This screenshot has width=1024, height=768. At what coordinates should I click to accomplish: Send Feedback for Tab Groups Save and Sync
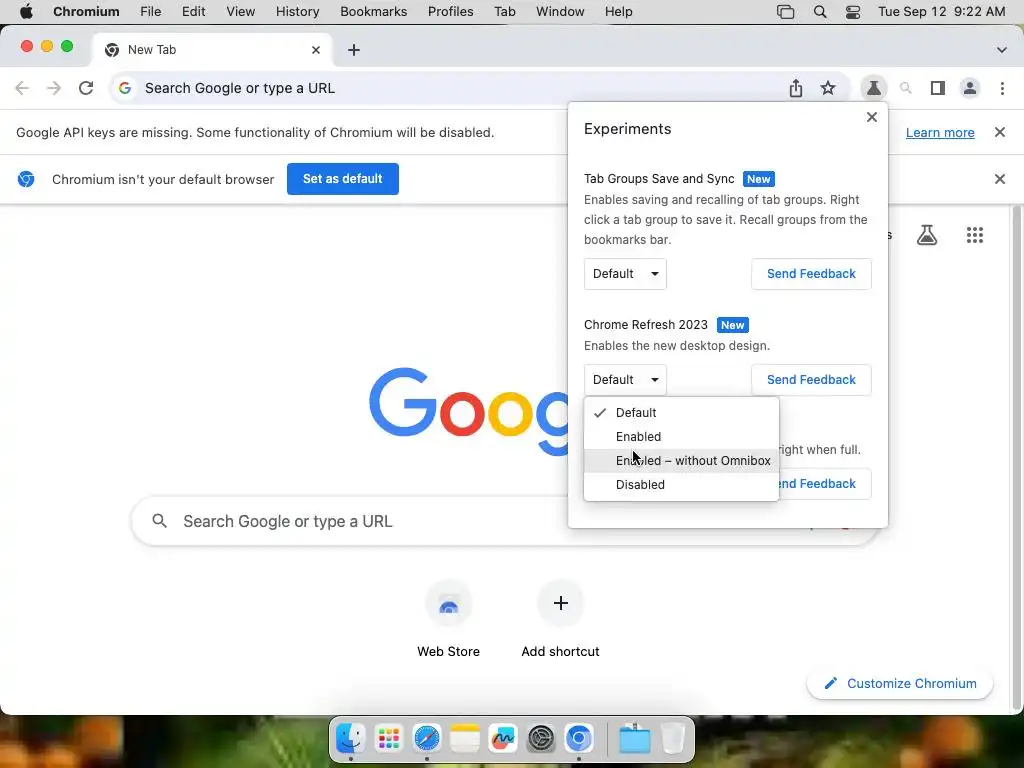(811, 274)
